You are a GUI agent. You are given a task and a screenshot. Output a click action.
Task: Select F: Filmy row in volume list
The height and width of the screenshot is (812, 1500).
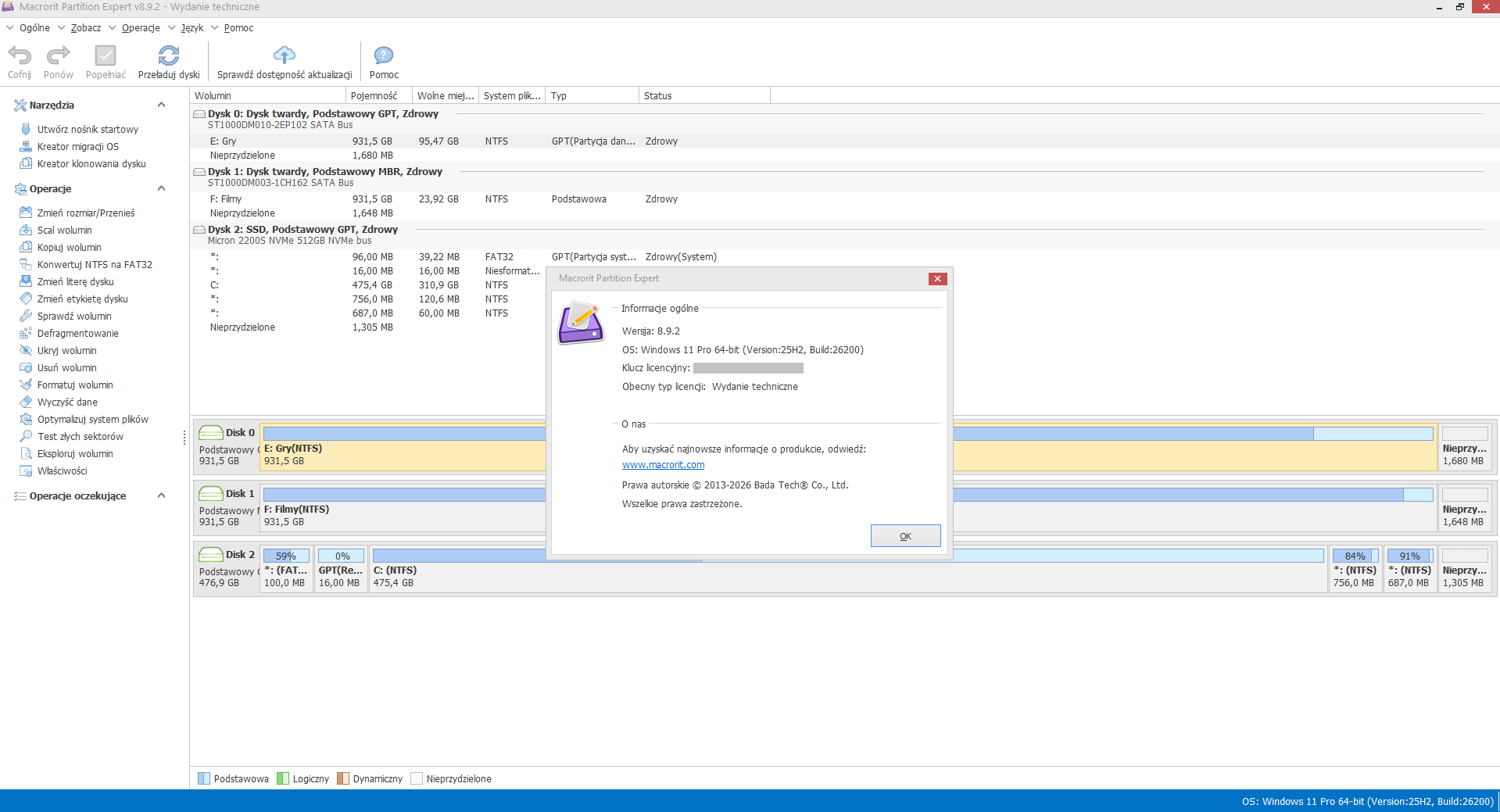(844, 199)
